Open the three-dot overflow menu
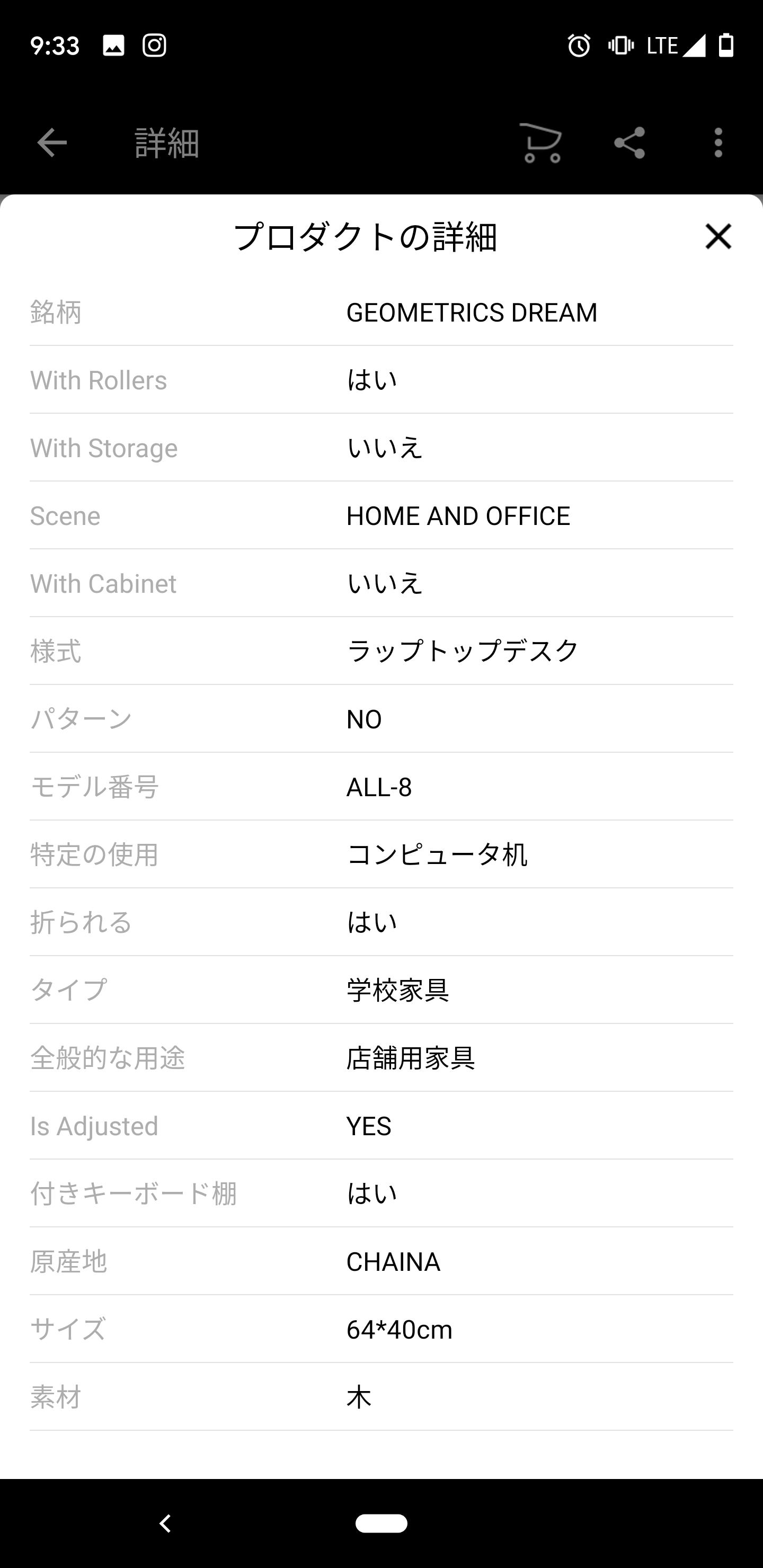Screen dimensions: 763x1568 [x=718, y=143]
